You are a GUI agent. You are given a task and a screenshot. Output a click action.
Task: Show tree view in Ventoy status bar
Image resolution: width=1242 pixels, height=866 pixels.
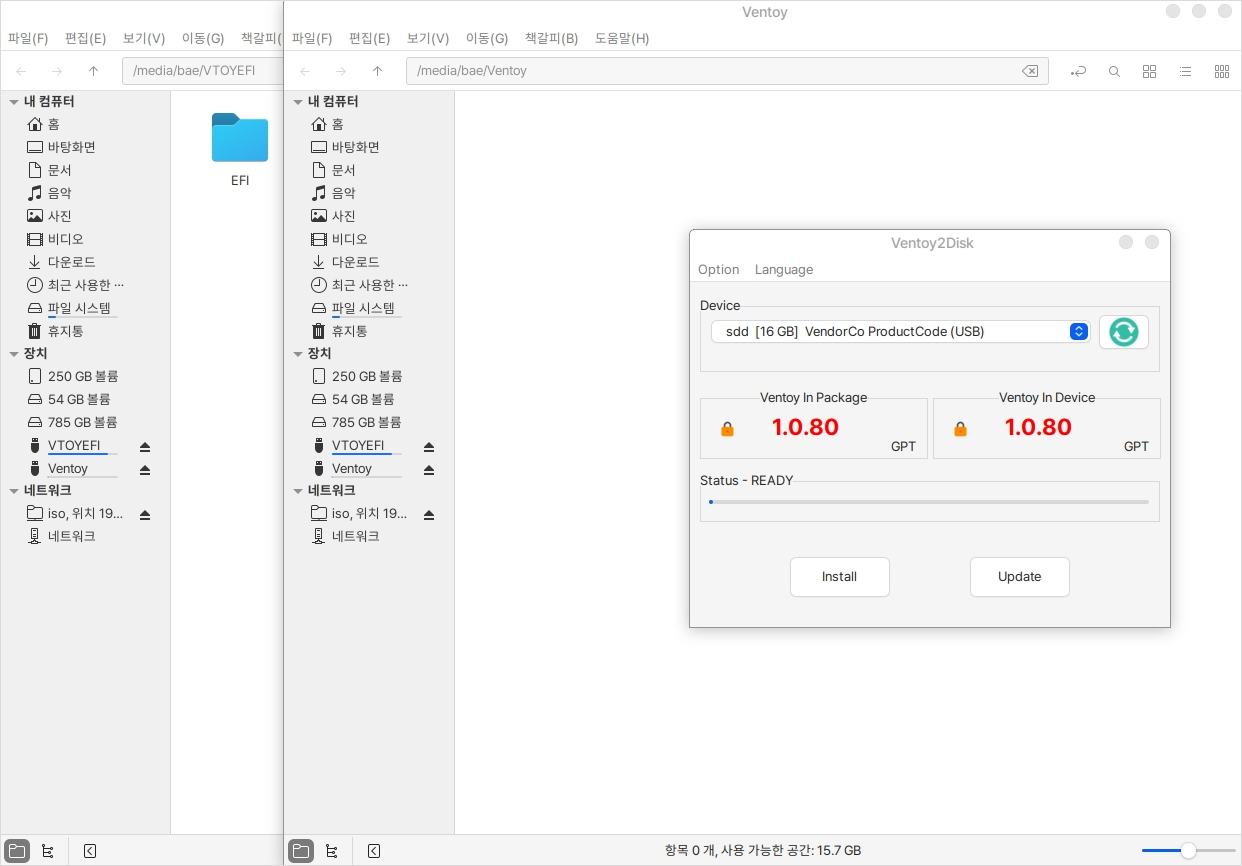click(332, 851)
